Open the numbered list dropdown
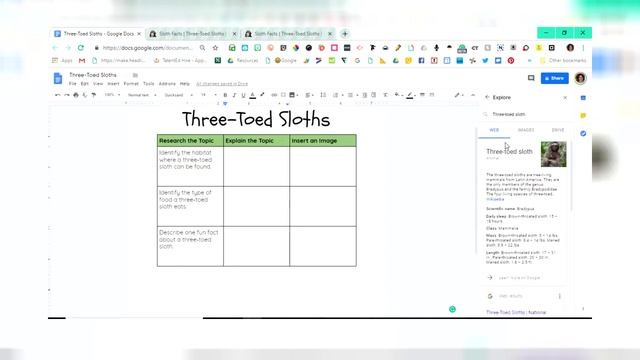Viewport: 640px width, 360px height. (337, 95)
